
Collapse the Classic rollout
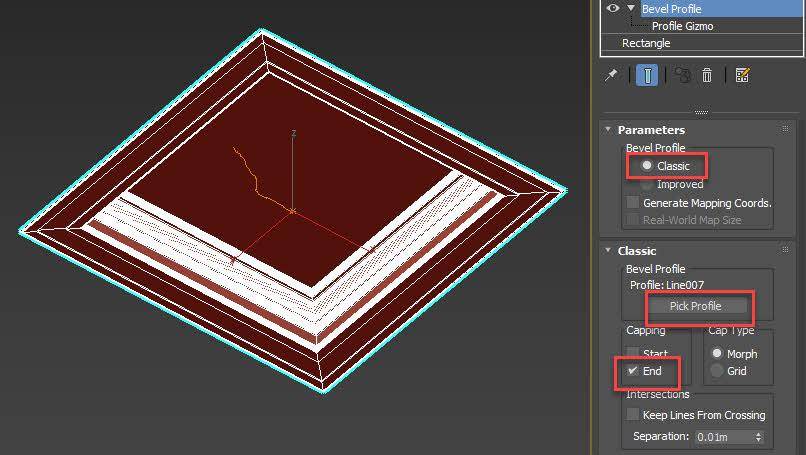(608, 251)
